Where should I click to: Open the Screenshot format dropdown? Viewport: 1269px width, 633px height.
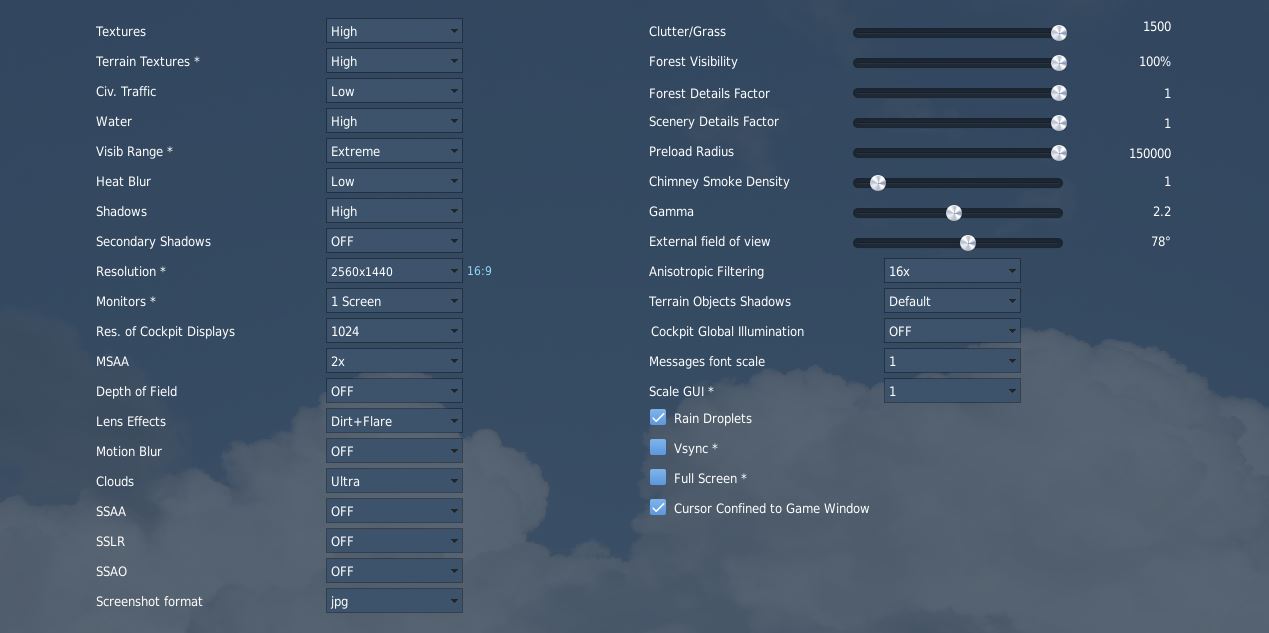pos(394,601)
